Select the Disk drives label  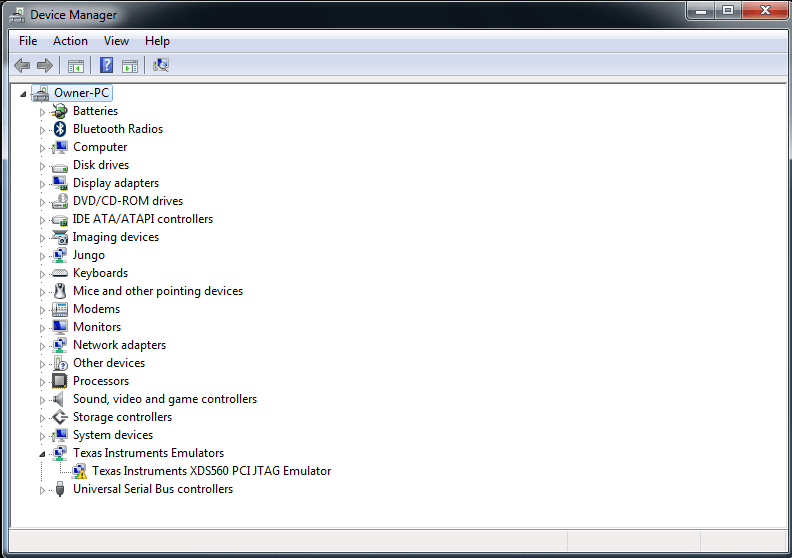[x=101, y=165]
